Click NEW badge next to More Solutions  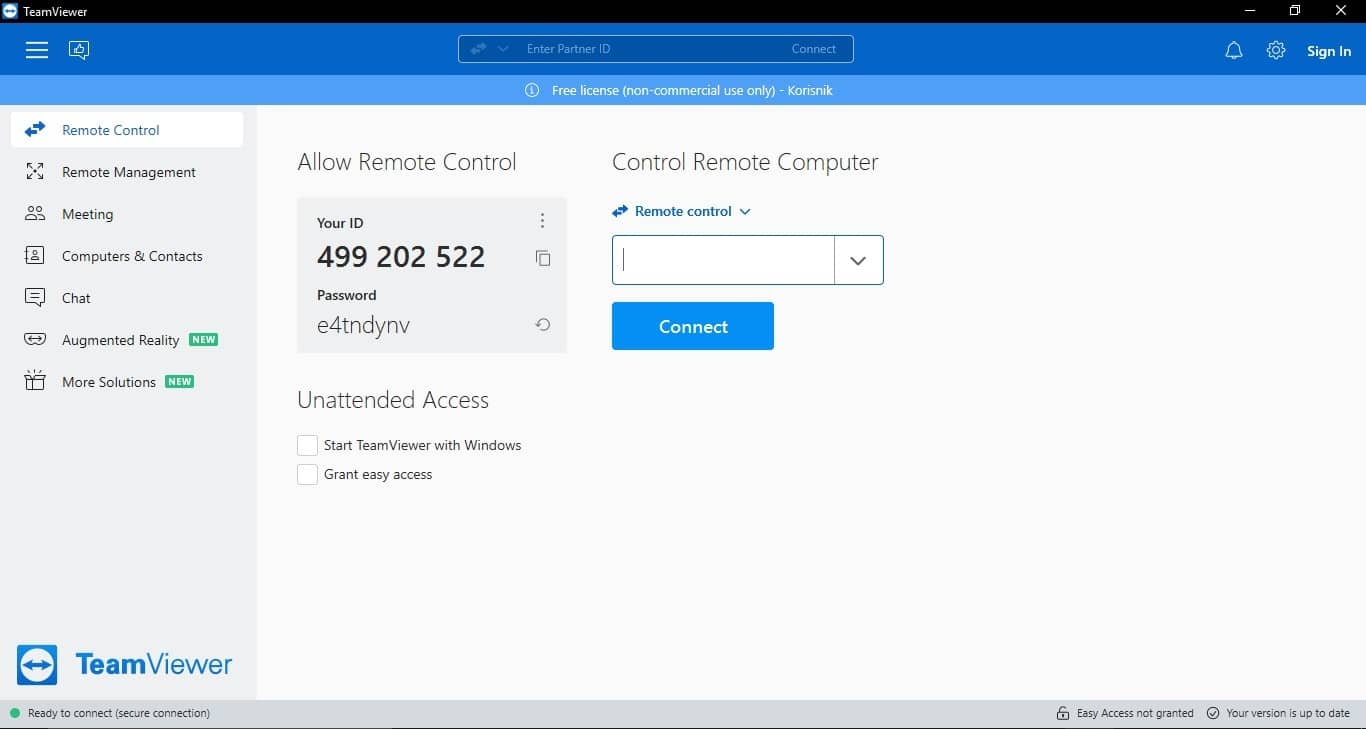(180, 382)
